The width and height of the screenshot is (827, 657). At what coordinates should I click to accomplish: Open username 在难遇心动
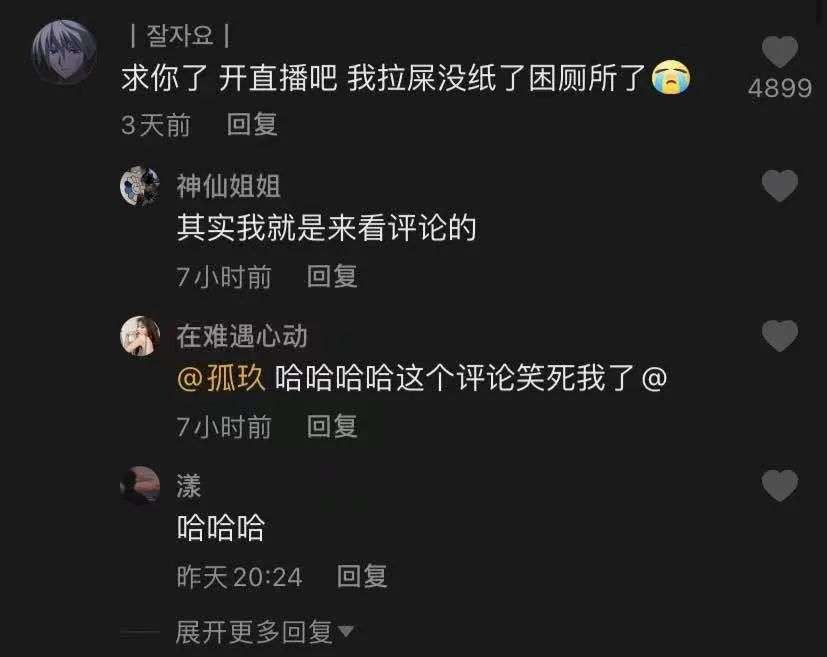(242, 336)
